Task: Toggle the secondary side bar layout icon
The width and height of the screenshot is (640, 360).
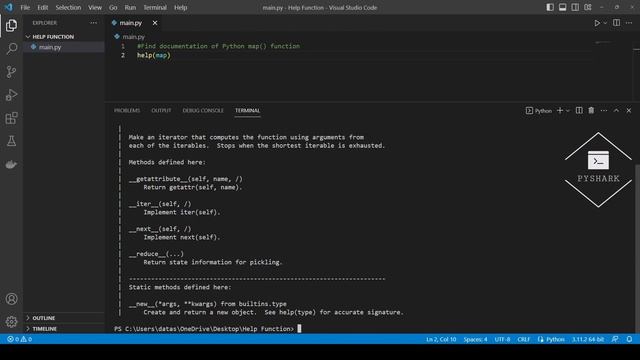Action: coord(575,7)
